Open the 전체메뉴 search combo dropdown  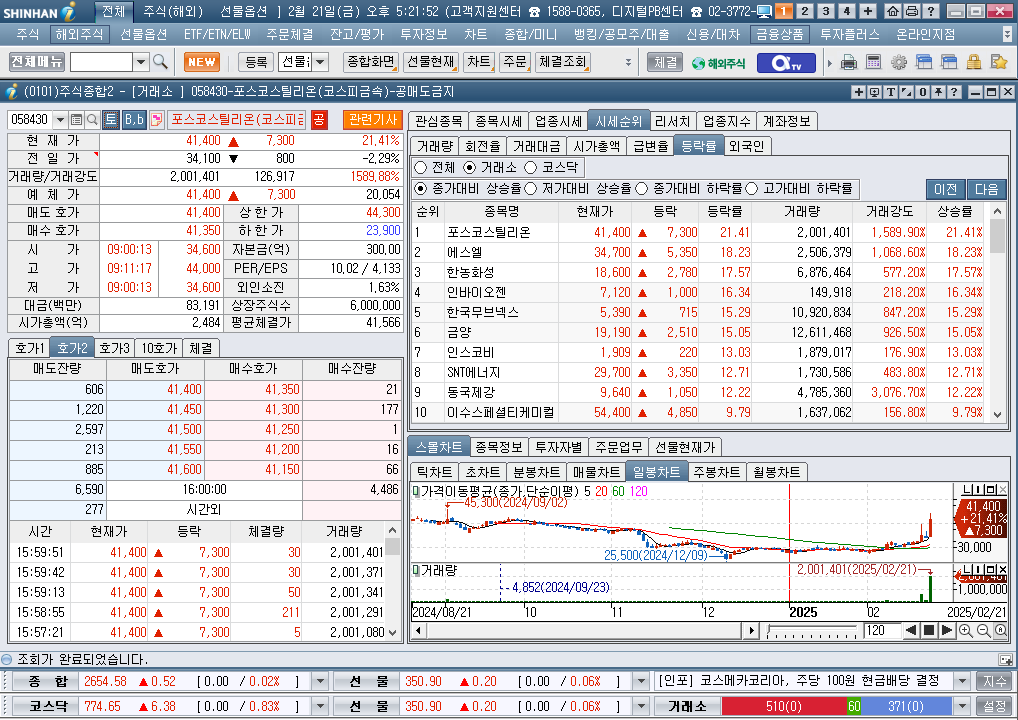coord(141,62)
